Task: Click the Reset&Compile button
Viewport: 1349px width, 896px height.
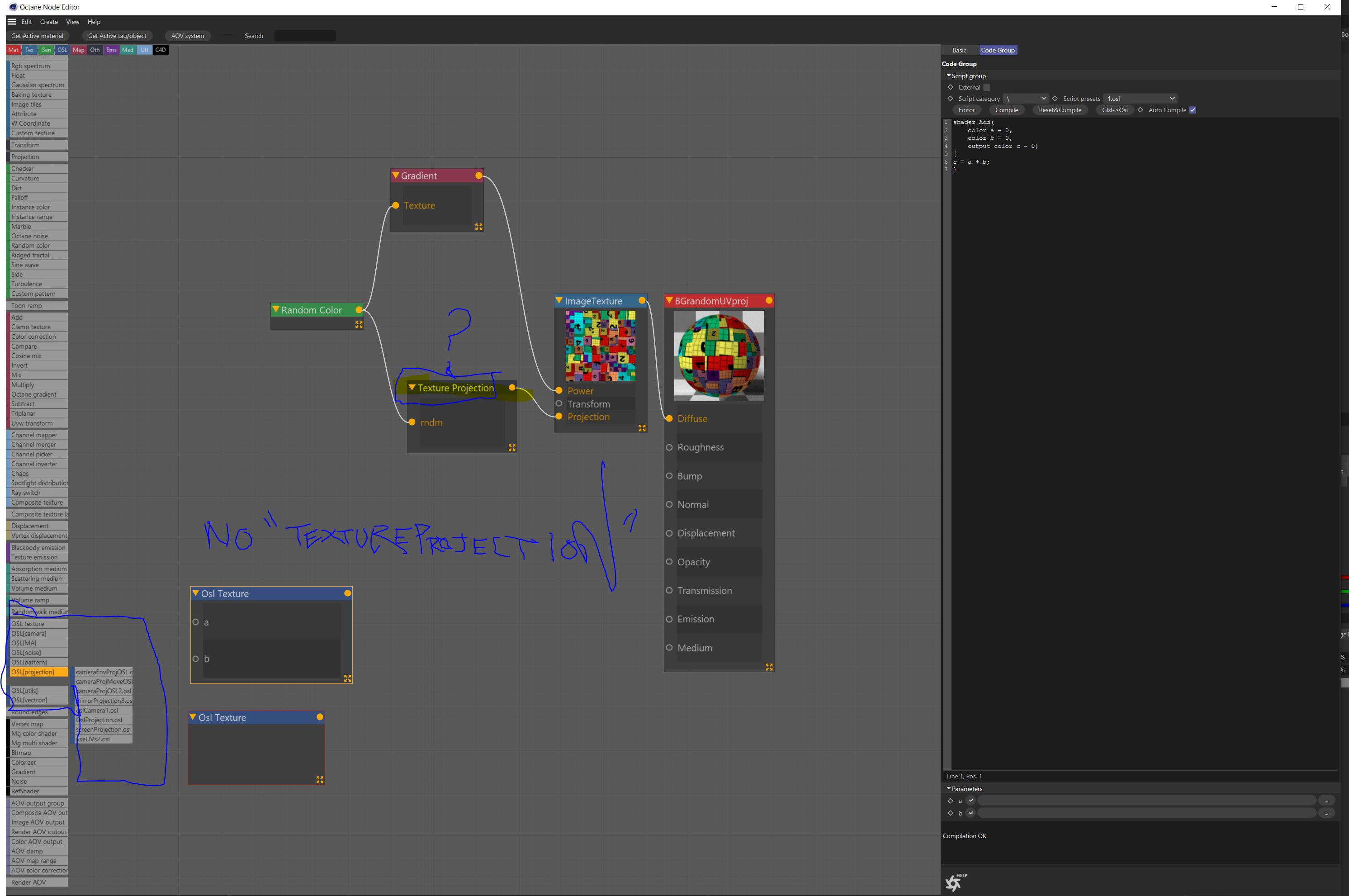Action: click(1060, 110)
